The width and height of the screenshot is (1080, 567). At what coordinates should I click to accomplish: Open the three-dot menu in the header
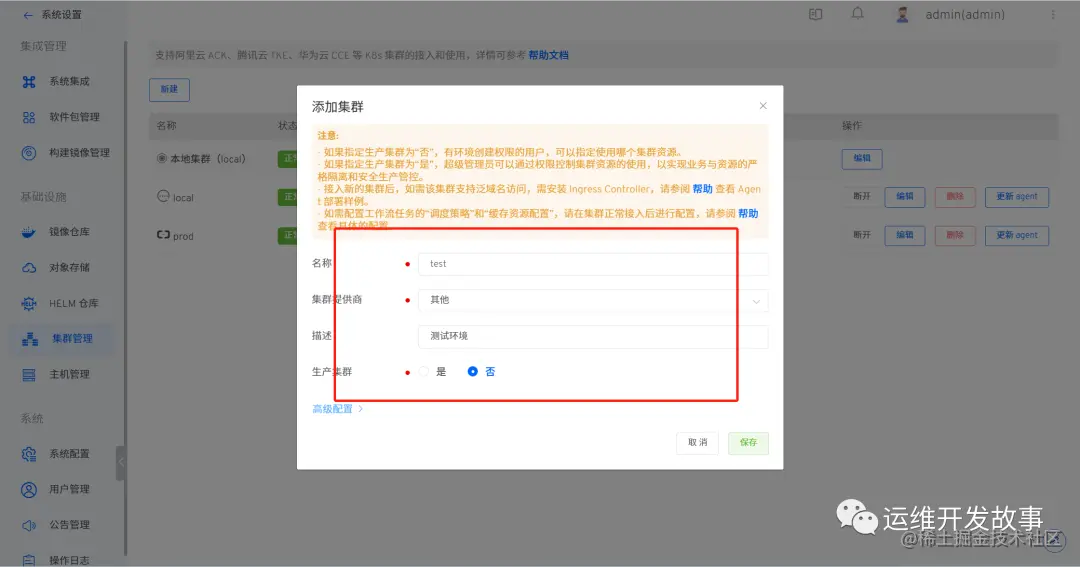pos(1052,14)
